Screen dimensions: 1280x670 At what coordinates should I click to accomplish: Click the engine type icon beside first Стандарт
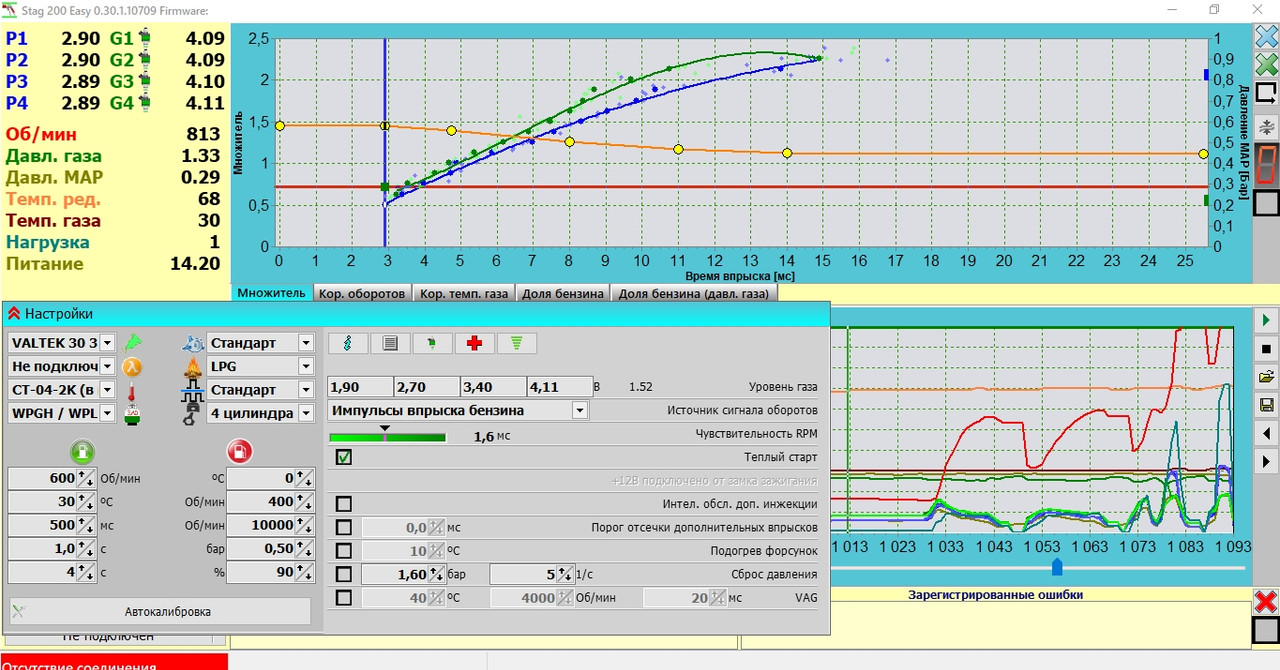pyautogui.click(x=194, y=342)
